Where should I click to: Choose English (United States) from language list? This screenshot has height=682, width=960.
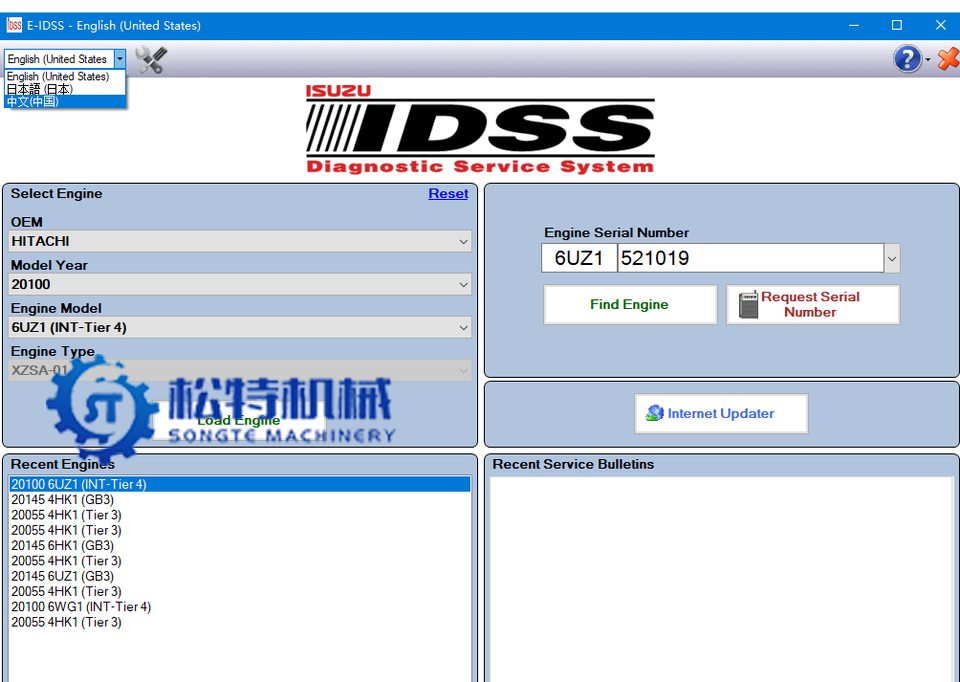coord(65,77)
